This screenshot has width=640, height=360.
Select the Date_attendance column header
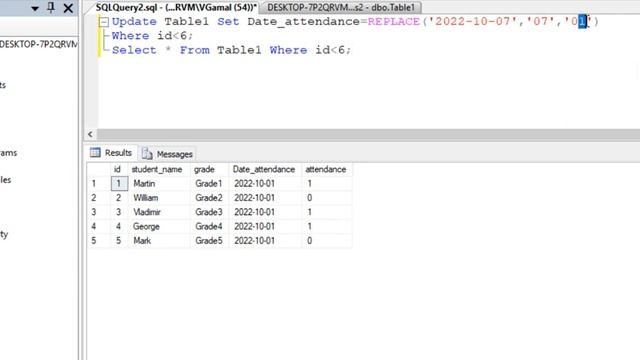[265, 169]
